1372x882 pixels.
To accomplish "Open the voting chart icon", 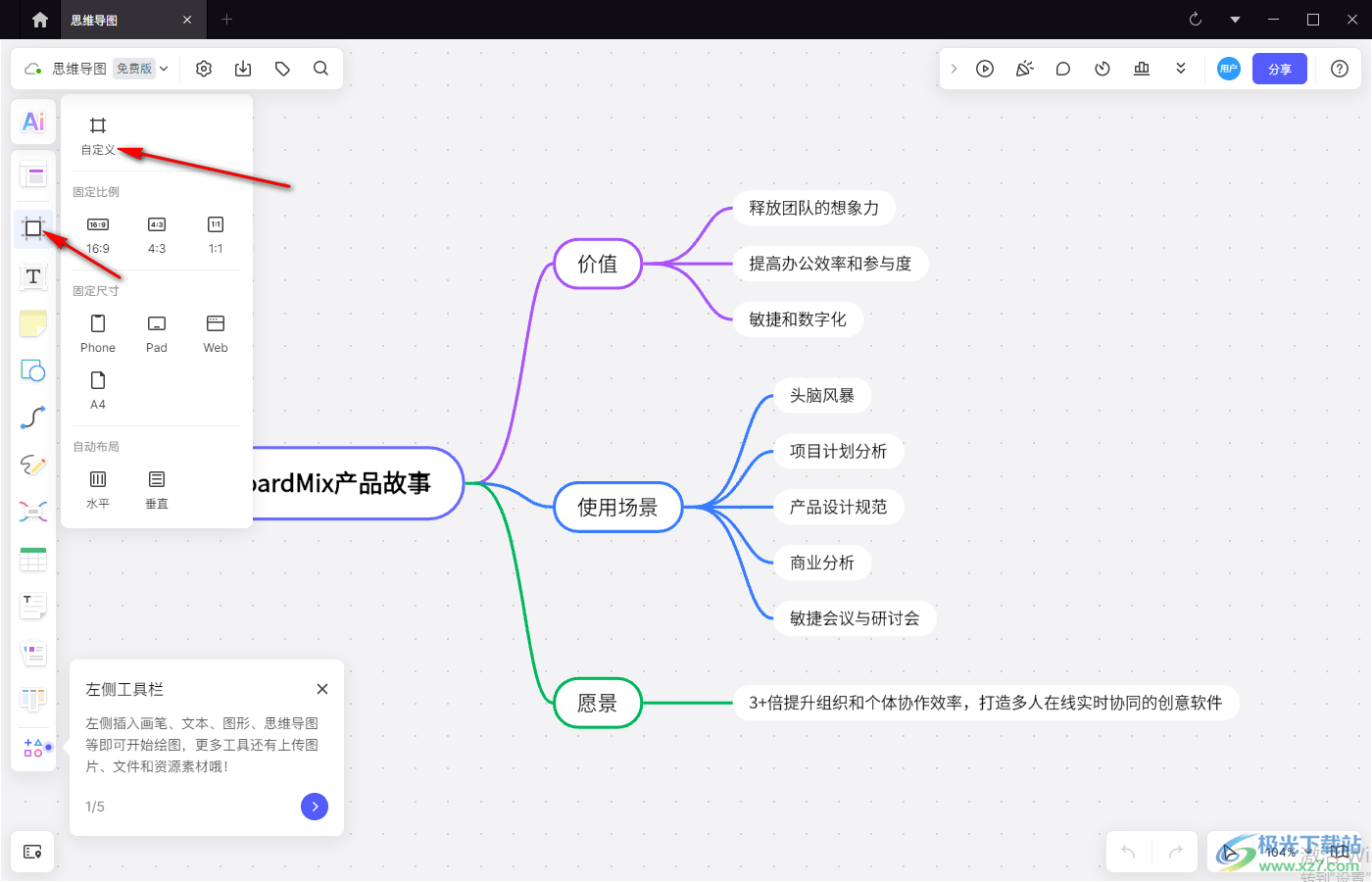I will 1142,69.
